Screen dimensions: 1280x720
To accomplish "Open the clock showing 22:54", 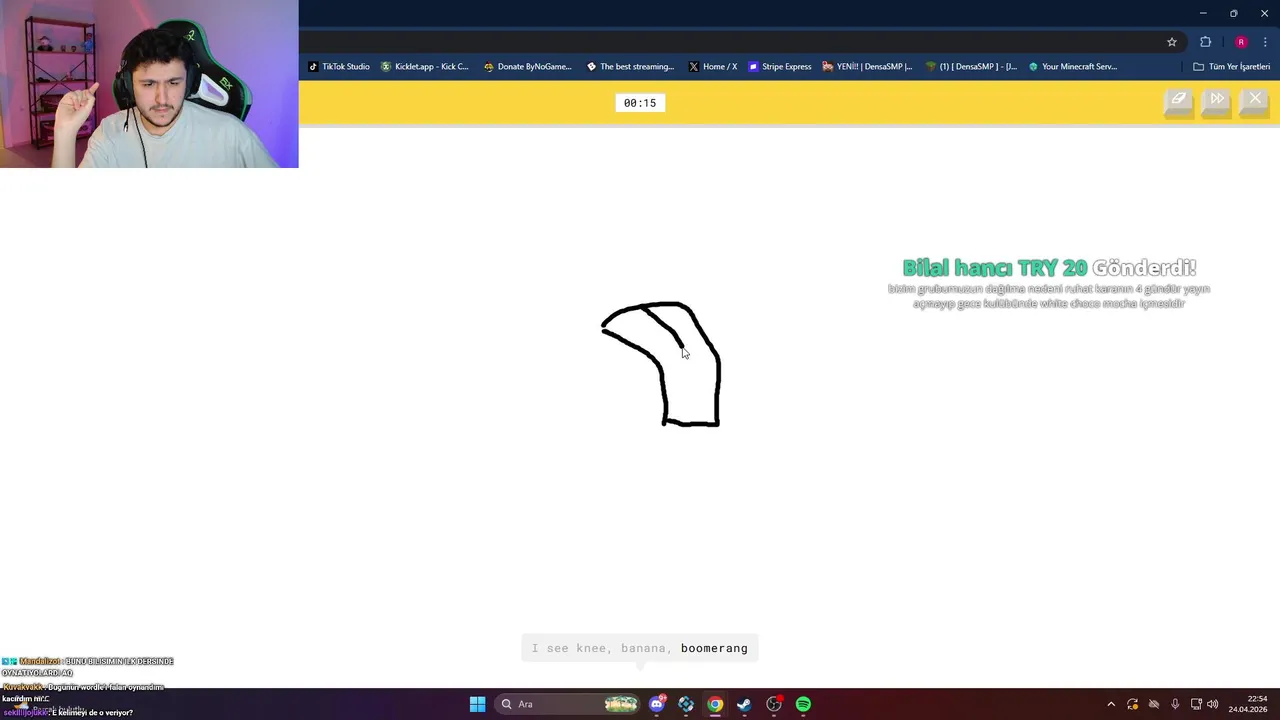I will [x=1249, y=704].
